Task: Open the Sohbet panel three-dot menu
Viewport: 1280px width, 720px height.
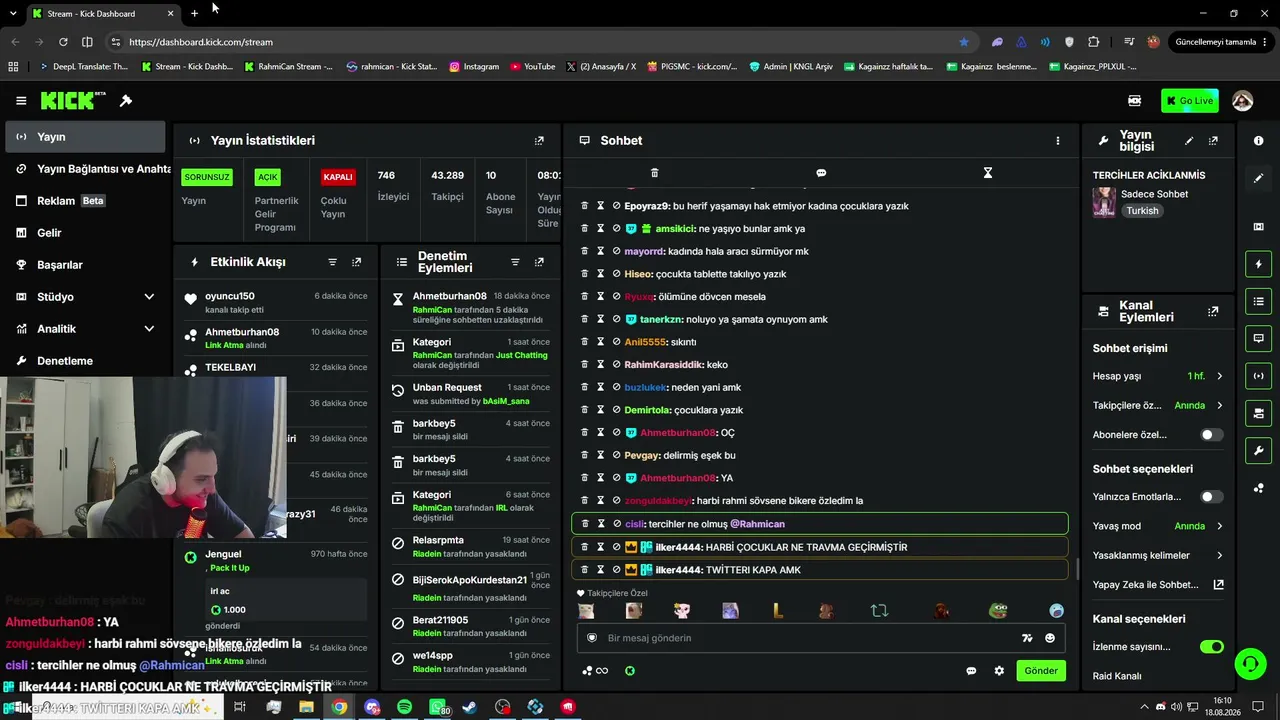Action: point(1058,141)
